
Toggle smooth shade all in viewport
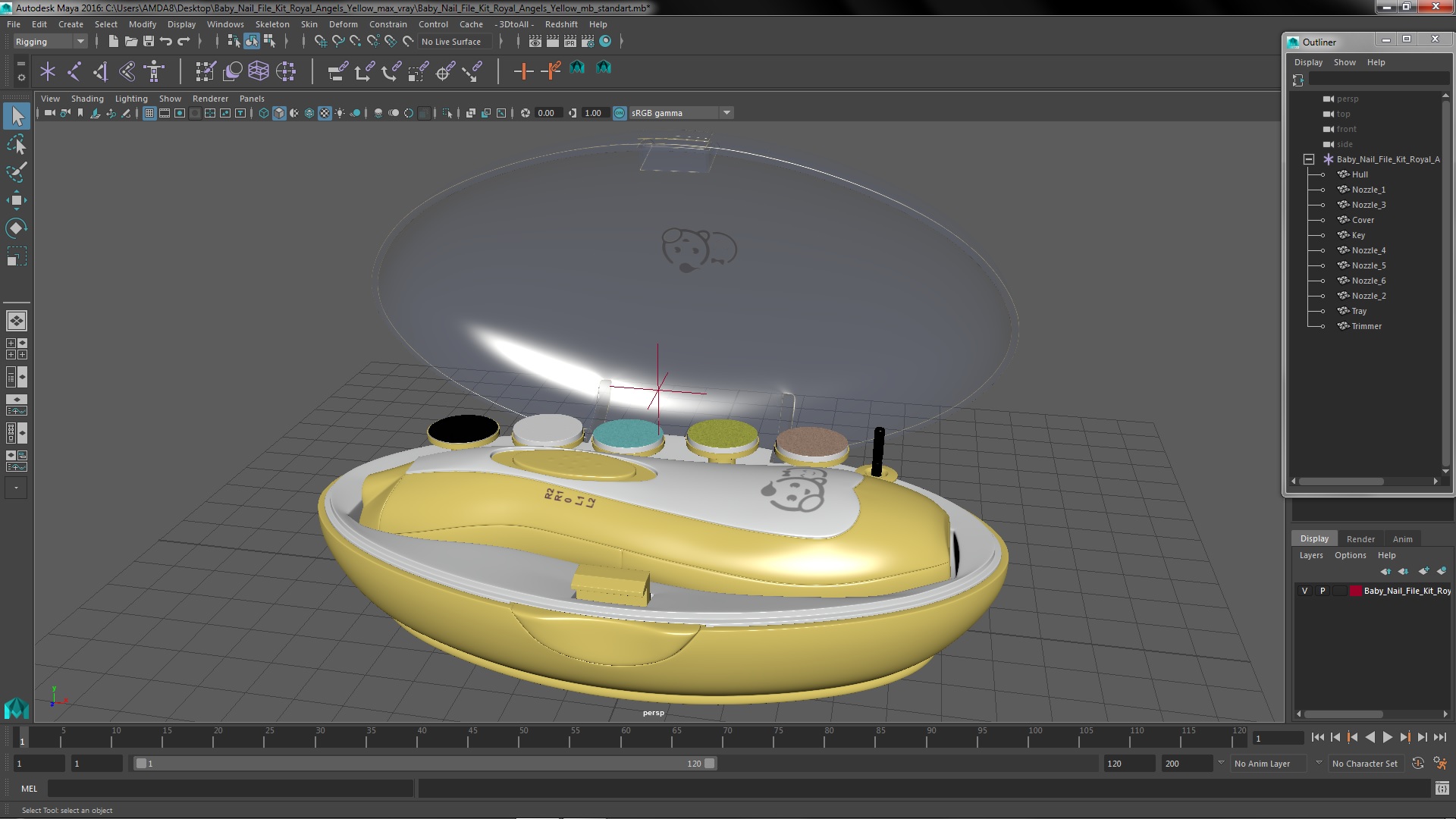(x=279, y=113)
